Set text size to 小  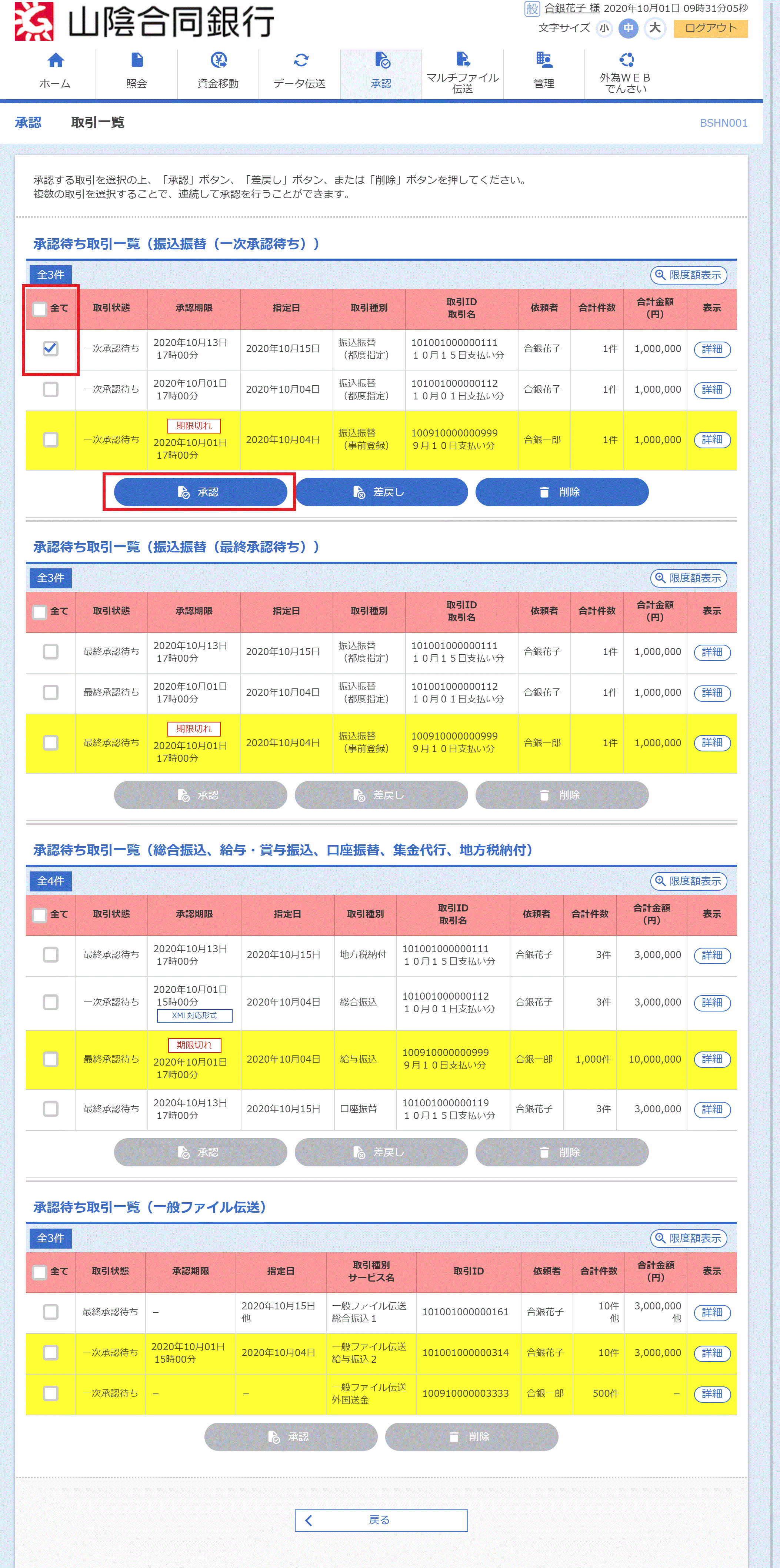pos(604,28)
